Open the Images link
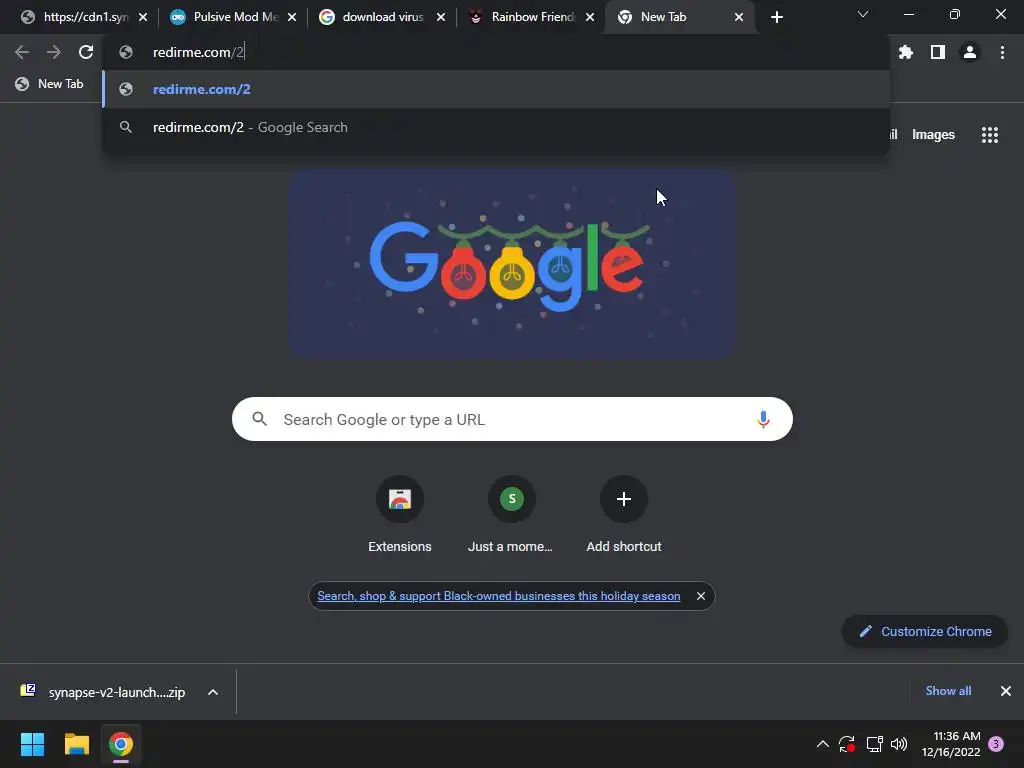 [933, 135]
